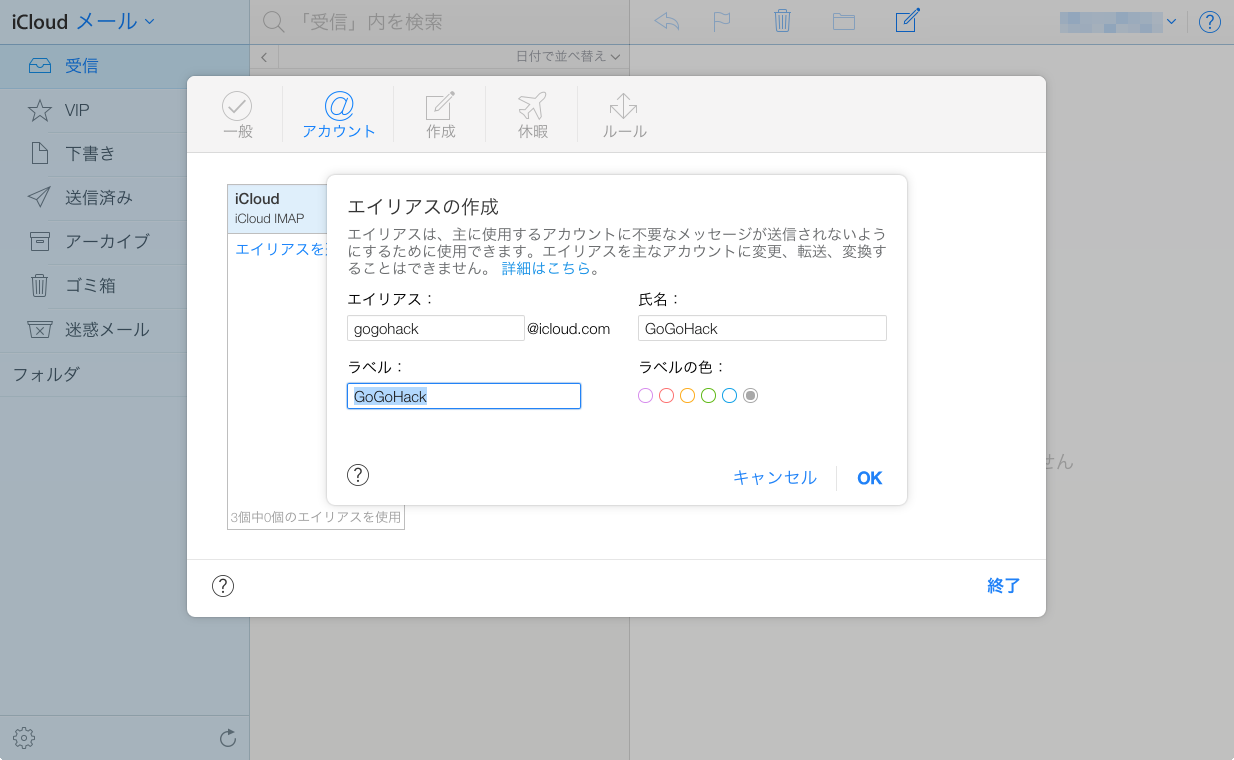This screenshot has height=760, width=1234.
Task: Open the アーカイブ archive folder
Action: click(124, 242)
